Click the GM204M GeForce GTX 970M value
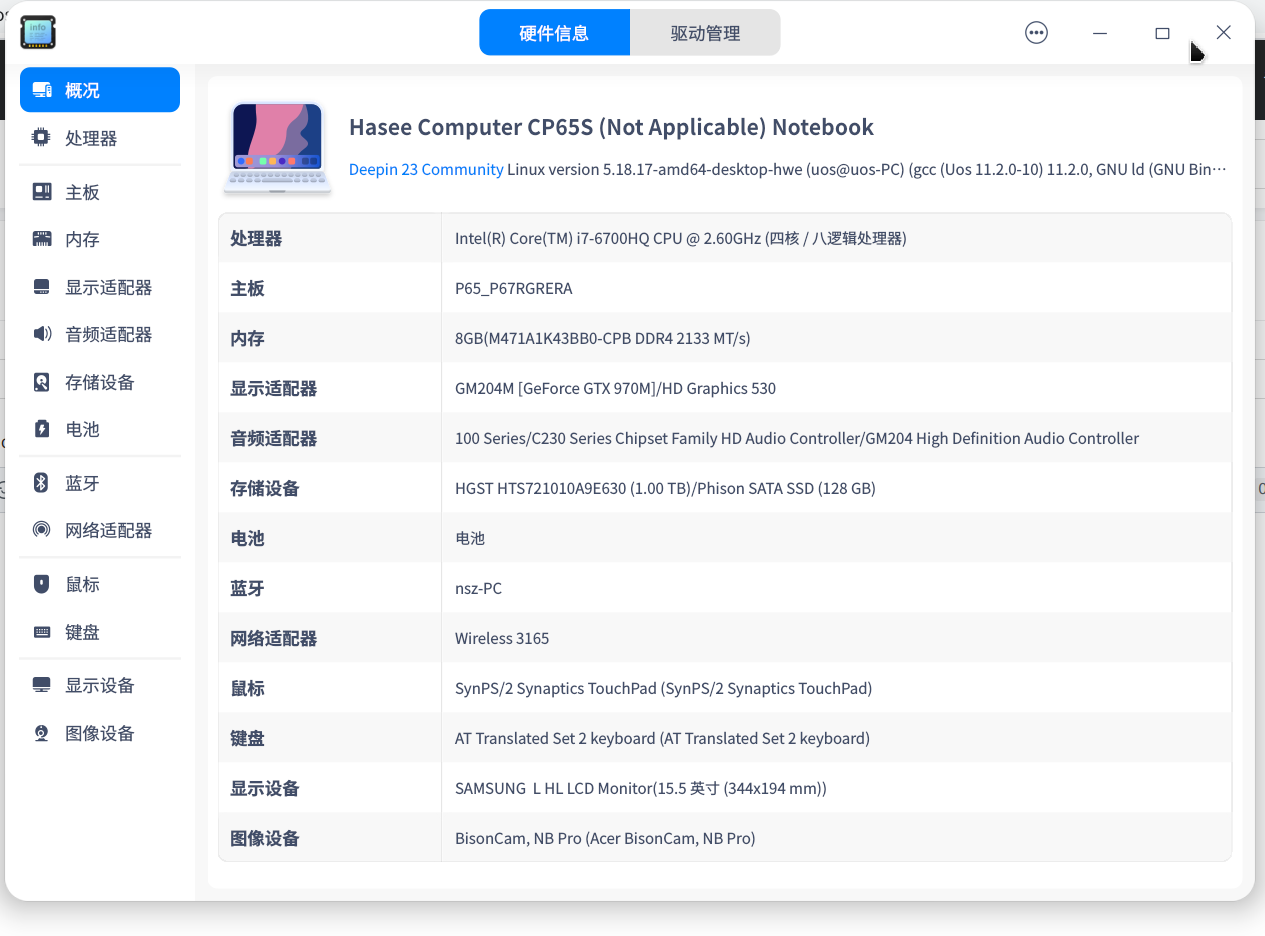Image resolution: width=1265 pixels, height=936 pixels. pos(615,388)
